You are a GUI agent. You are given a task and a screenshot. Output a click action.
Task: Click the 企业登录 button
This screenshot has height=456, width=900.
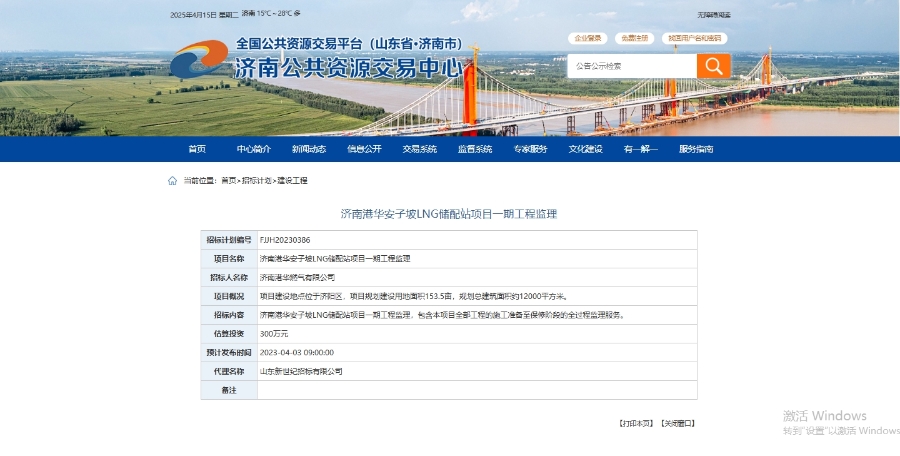pyautogui.click(x=588, y=38)
